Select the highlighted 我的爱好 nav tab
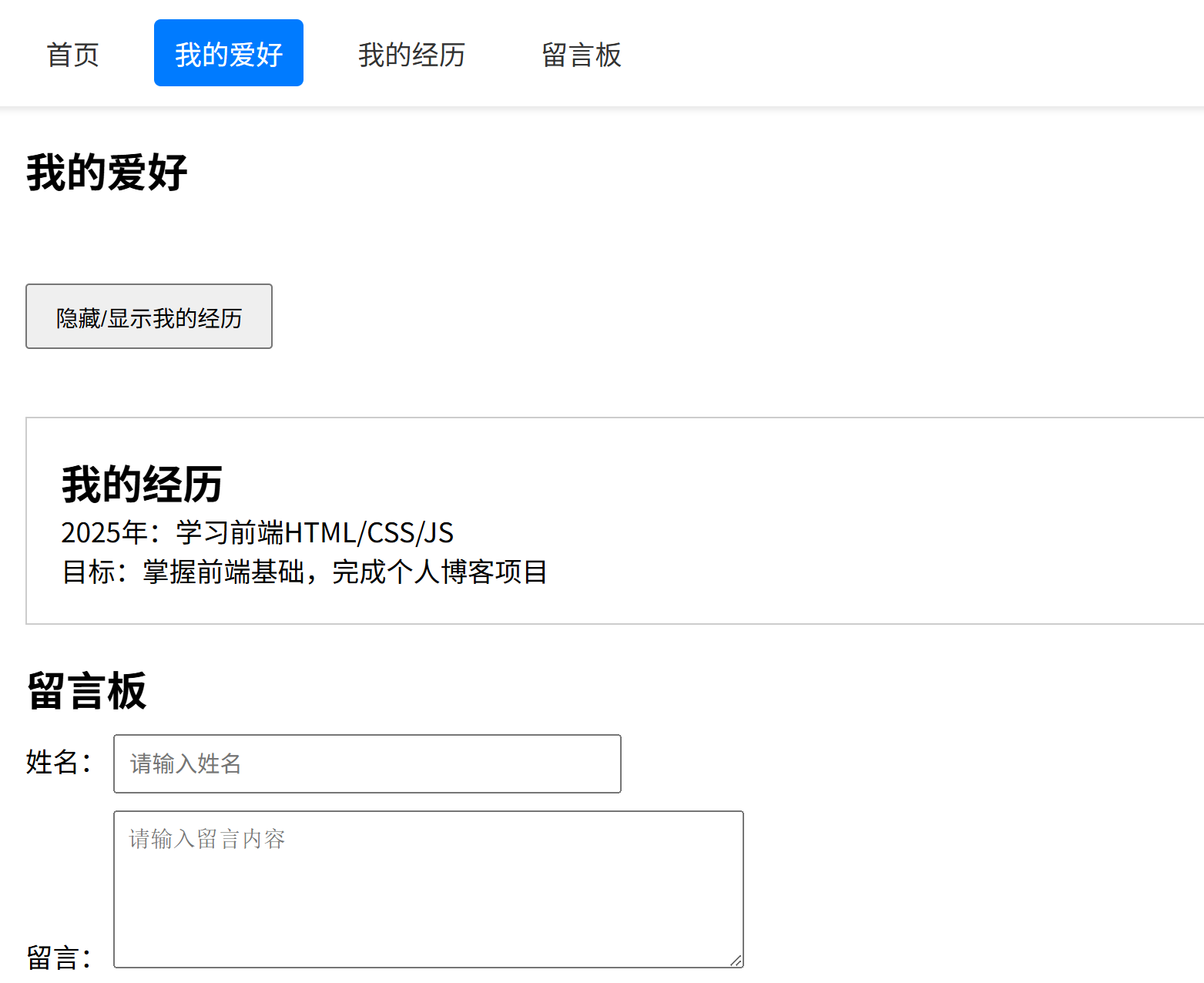Viewport: 1204px width, 983px height. 228,54
